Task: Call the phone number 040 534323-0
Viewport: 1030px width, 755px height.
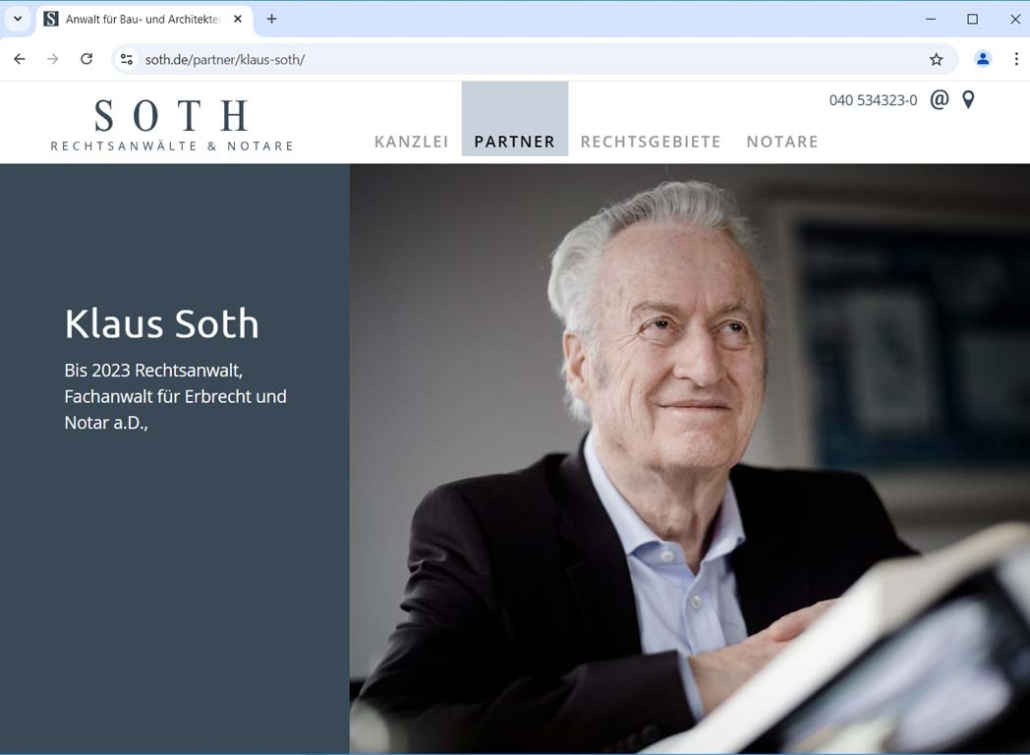Action: (x=873, y=101)
